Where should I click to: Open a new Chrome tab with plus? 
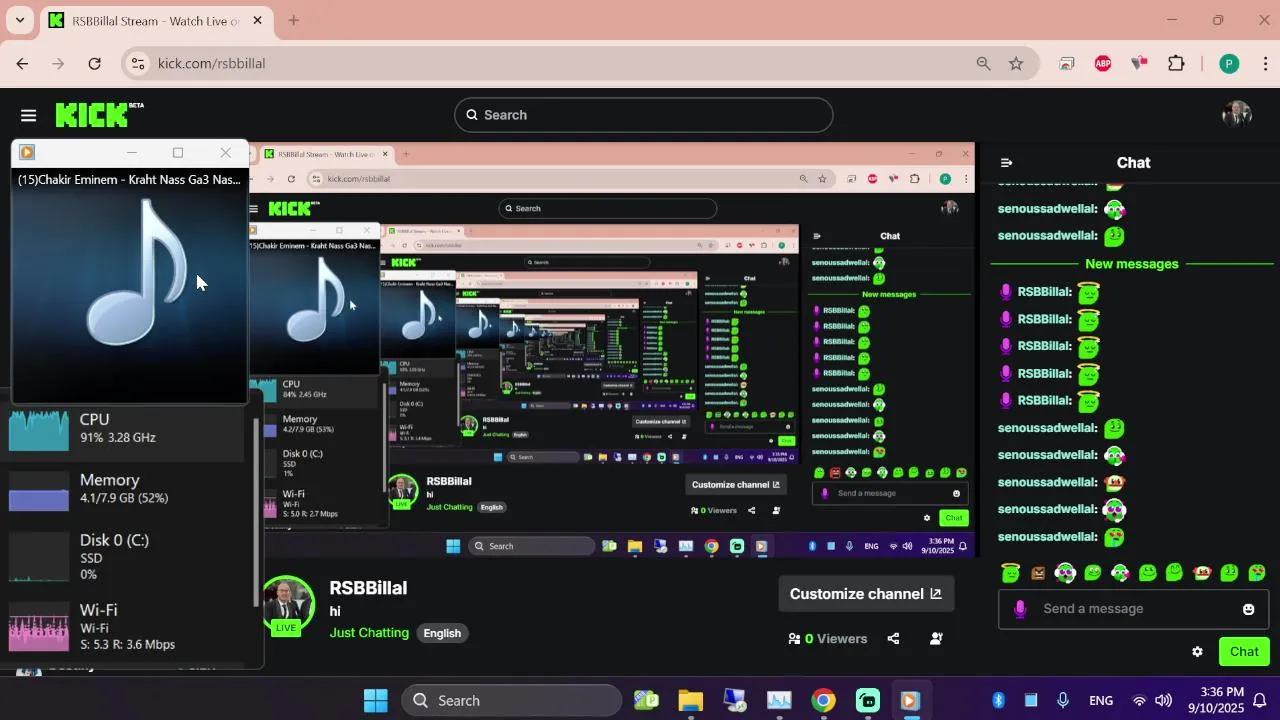click(x=293, y=20)
